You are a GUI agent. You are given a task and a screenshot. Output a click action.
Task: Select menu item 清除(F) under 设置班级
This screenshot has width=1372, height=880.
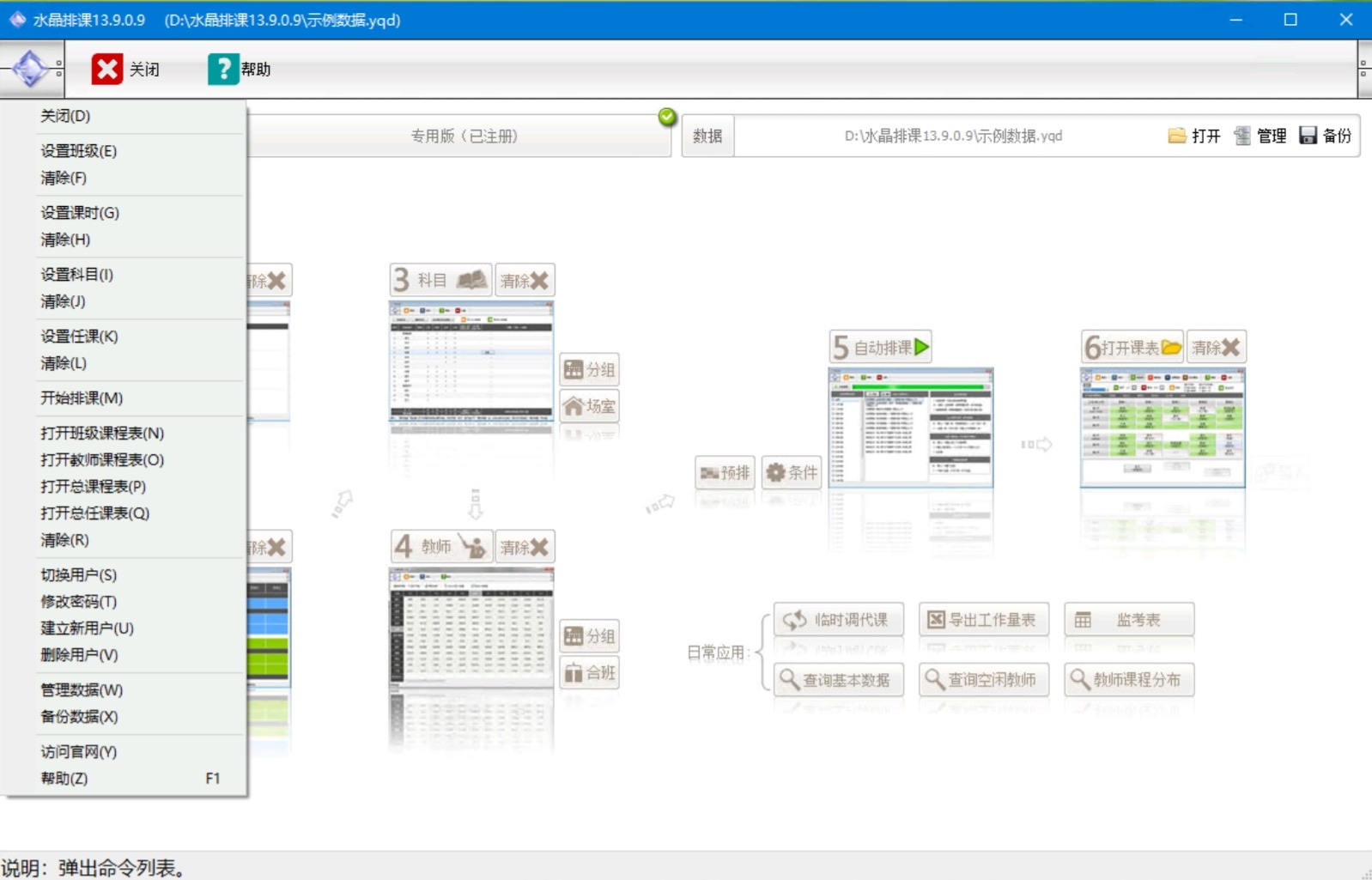click(124, 178)
